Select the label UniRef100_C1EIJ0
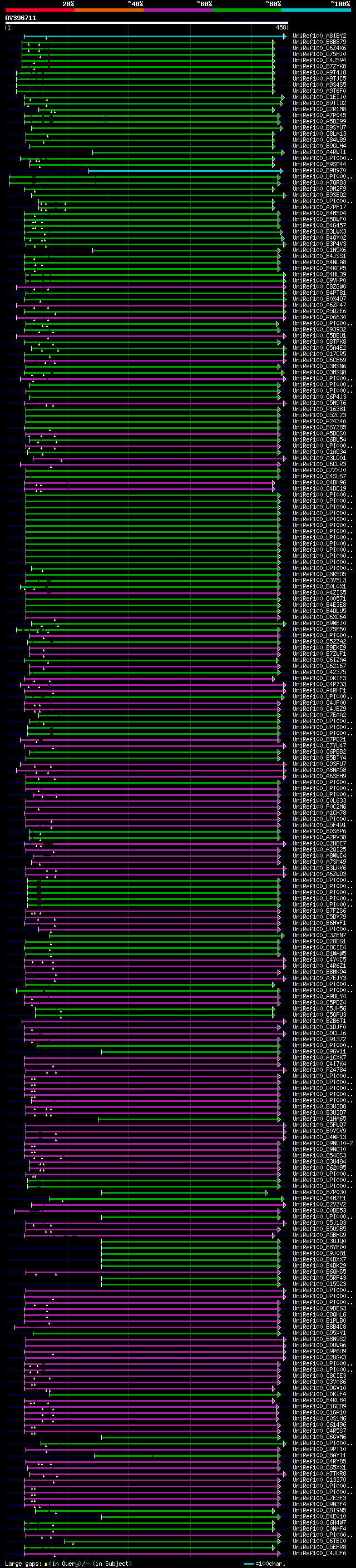The height and width of the screenshot is (1568, 356). click(319, 97)
